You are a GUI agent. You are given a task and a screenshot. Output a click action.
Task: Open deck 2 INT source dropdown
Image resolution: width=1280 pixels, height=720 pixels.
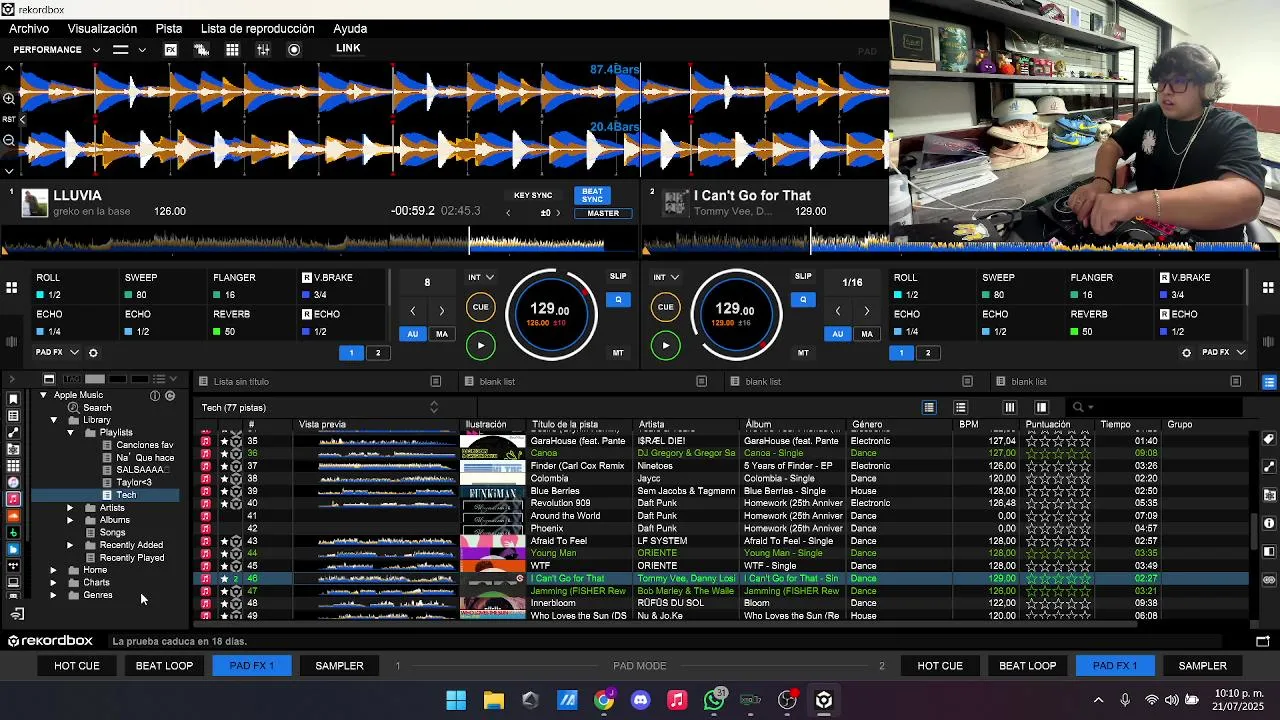(x=666, y=277)
